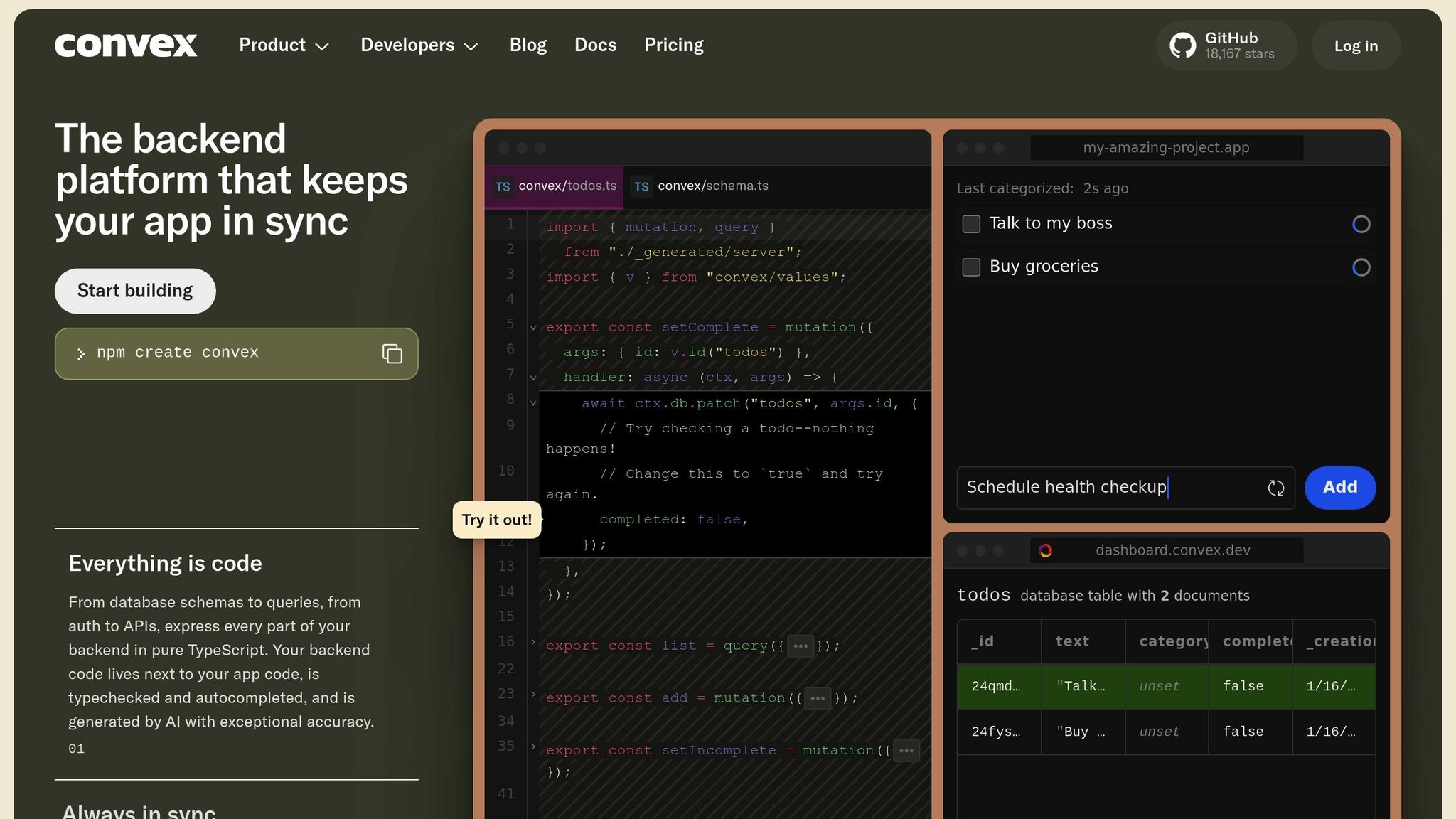Image resolution: width=1456 pixels, height=819 pixels.
Task: Open the Developers dropdown menu
Action: click(419, 45)
